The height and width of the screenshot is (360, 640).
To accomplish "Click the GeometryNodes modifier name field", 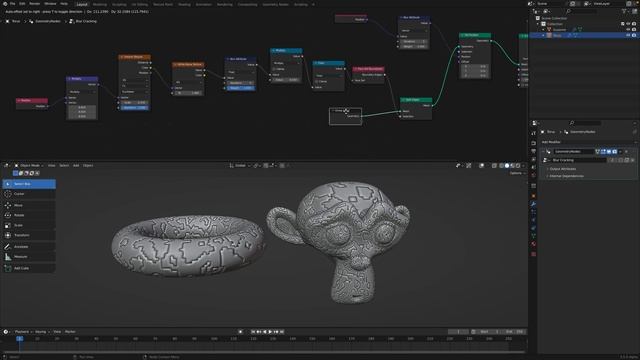I will click(573, 152).
